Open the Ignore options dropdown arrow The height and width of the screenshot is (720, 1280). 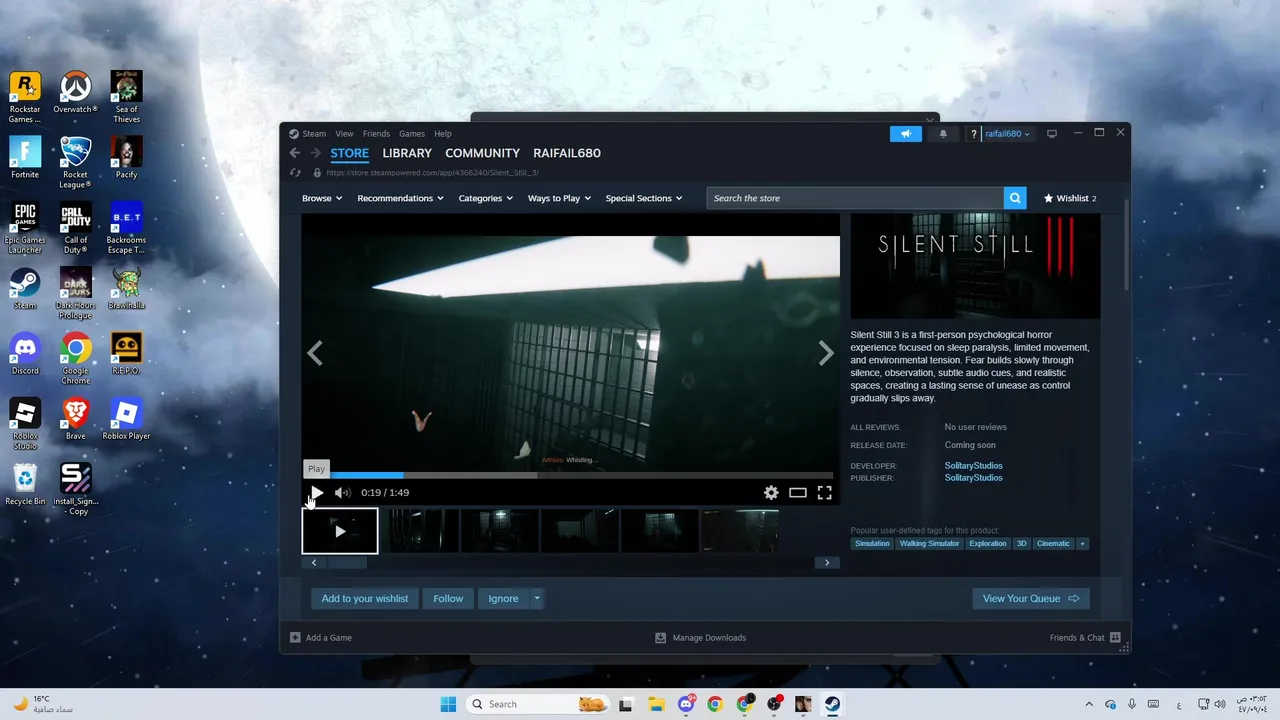[537, 598]
